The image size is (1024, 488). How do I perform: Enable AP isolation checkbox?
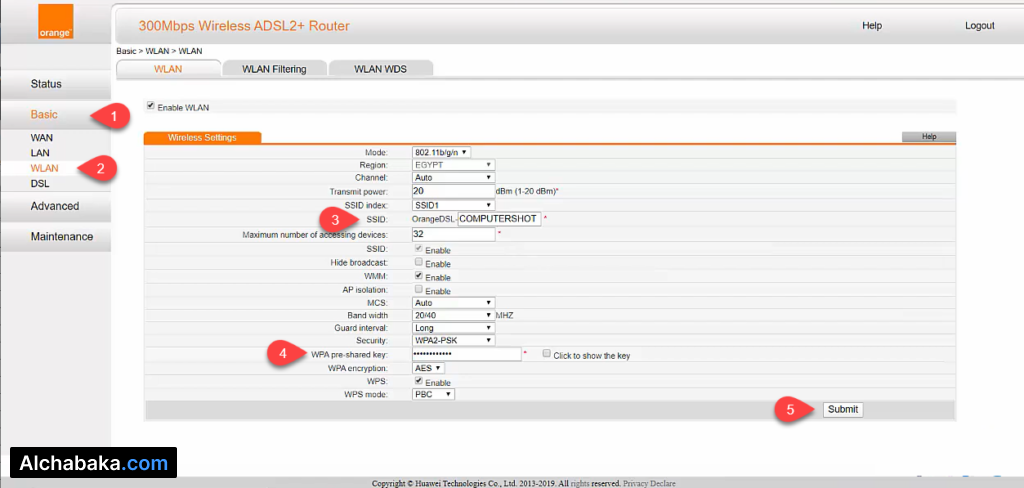pyautogui.click(x=418, y=289)
